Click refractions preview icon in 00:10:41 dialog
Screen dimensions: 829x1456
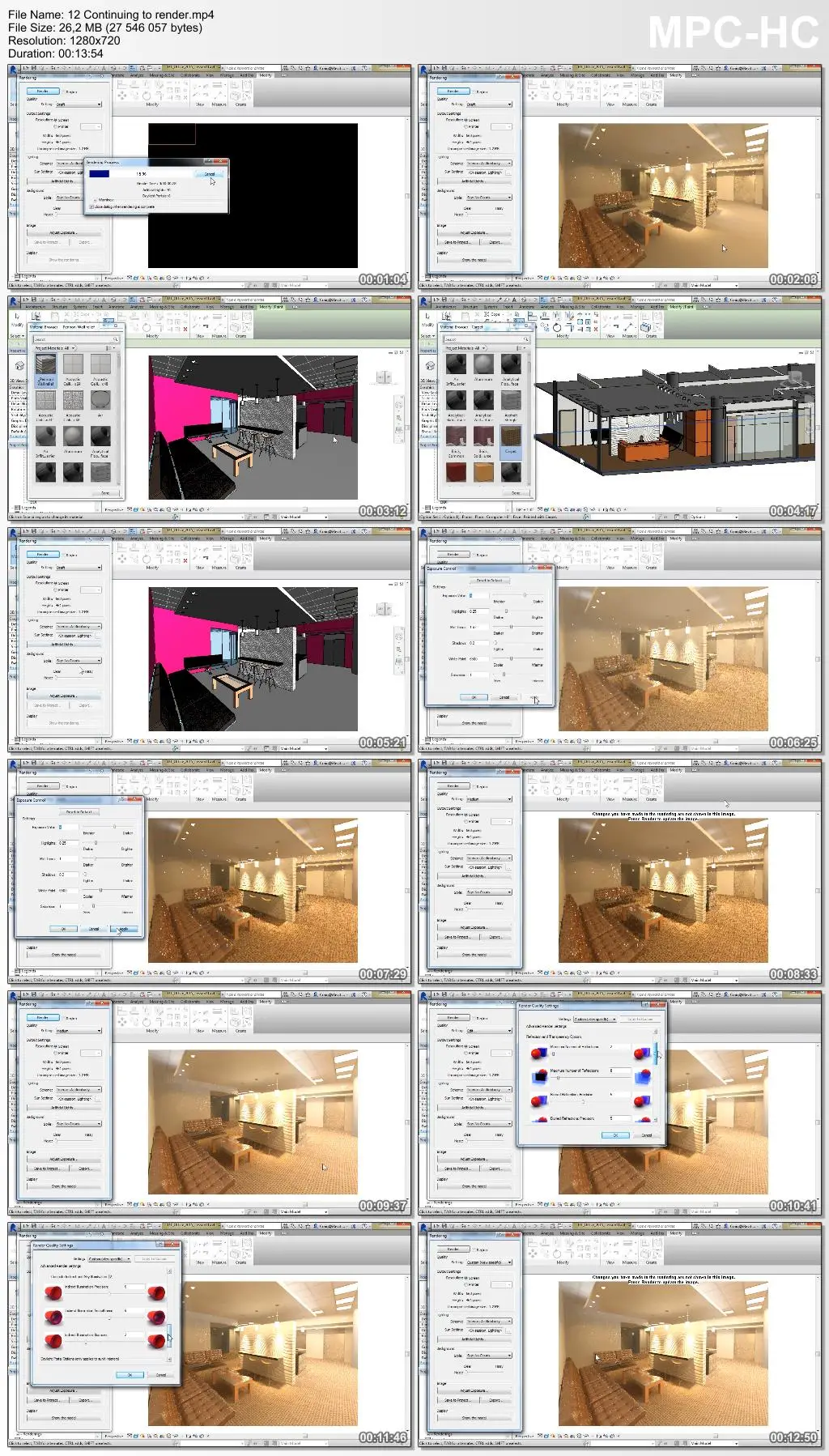click(x=538, y=1076)
